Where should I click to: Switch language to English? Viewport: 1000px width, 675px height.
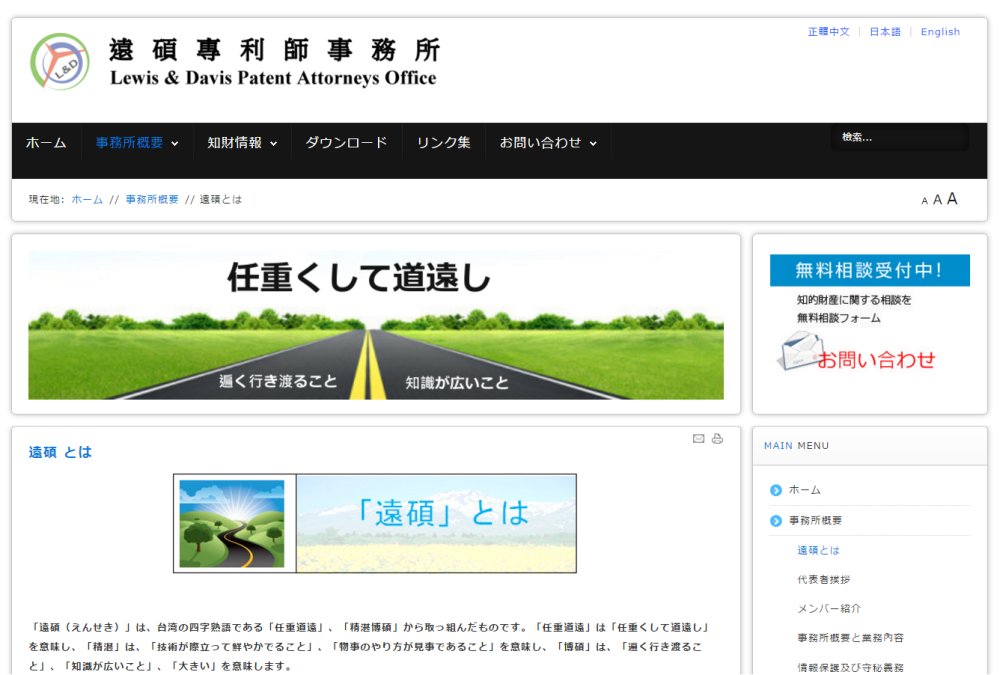940,32
